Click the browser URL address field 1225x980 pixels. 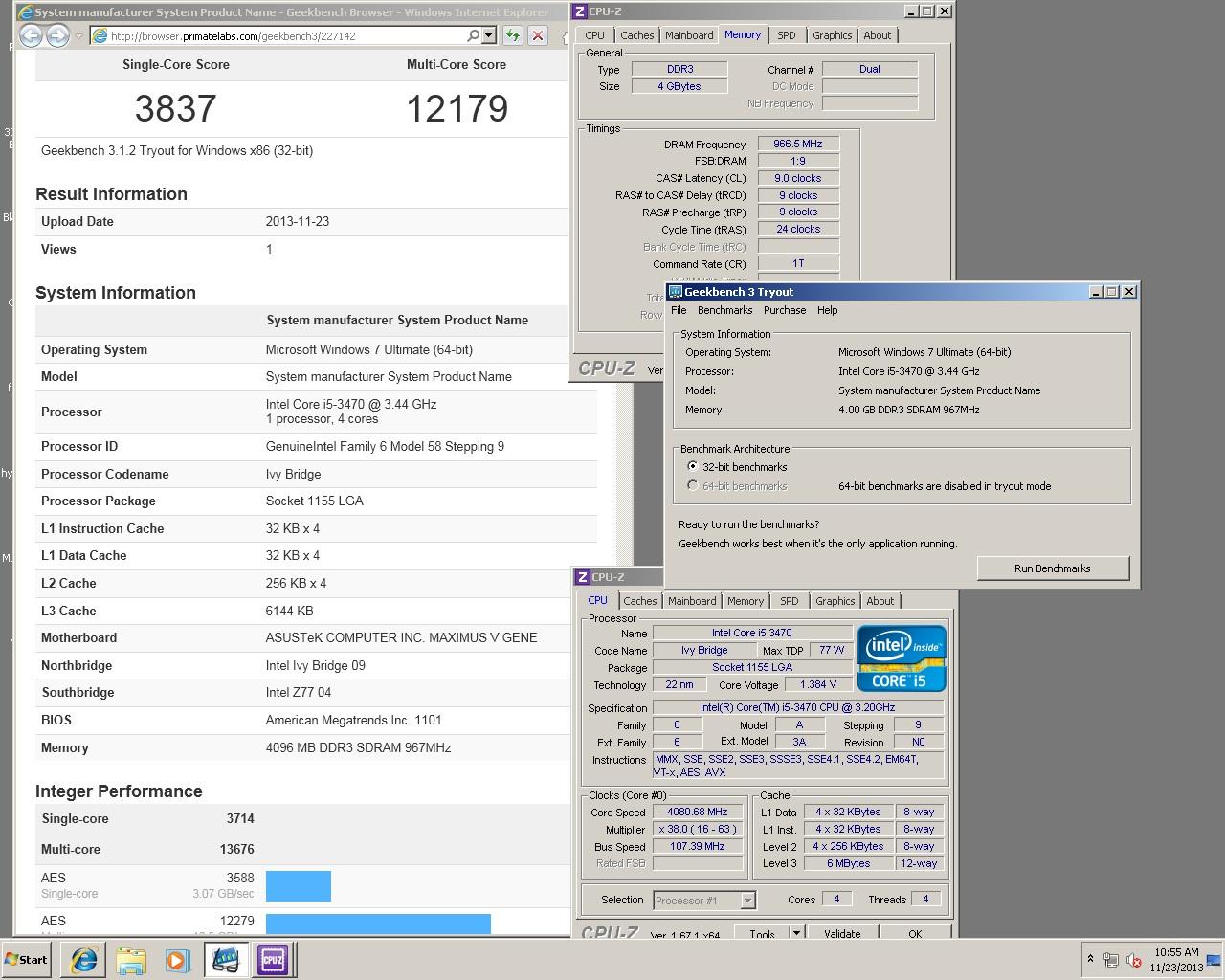point(286,35)
